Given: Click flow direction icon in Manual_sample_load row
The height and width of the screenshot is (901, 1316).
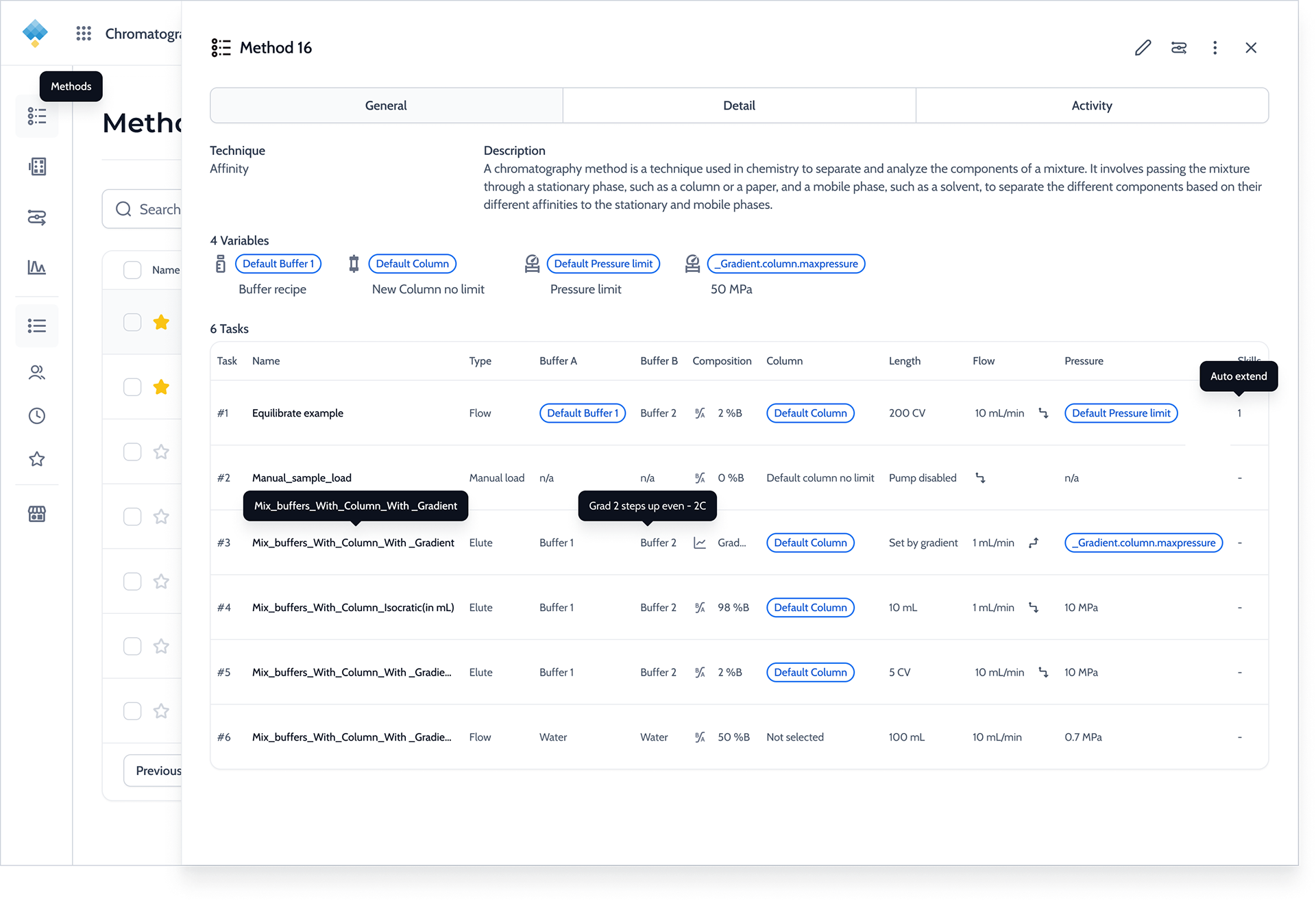Looking at the screenshot, I should (x=981, y=478).
